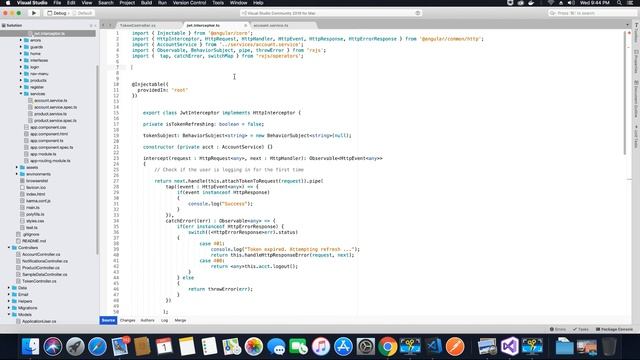Open the Debug configuration selector
Viewport: 640px width, 360px height.
[57, 13]
